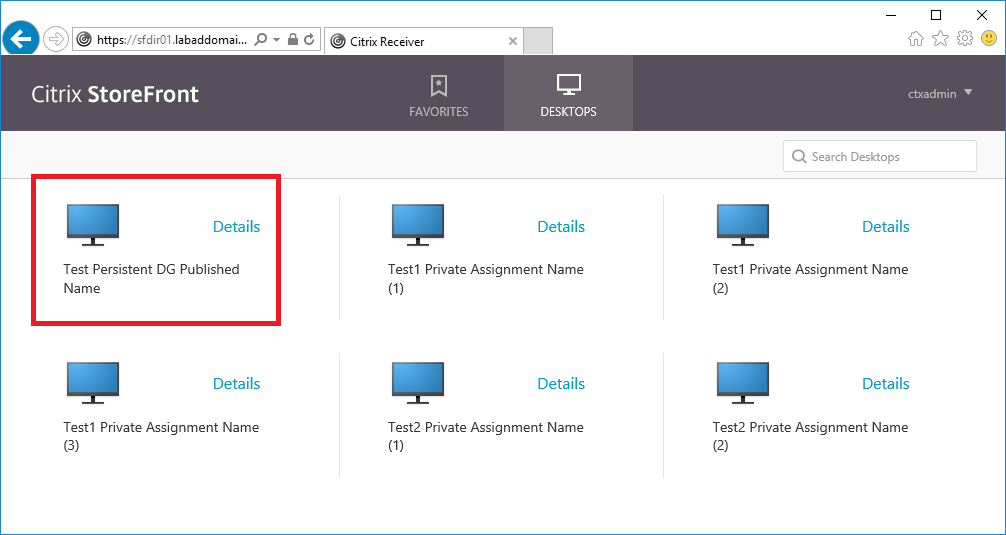Refresh the page using the address bar icon
1006x535 pixels.
pos(310,40)
